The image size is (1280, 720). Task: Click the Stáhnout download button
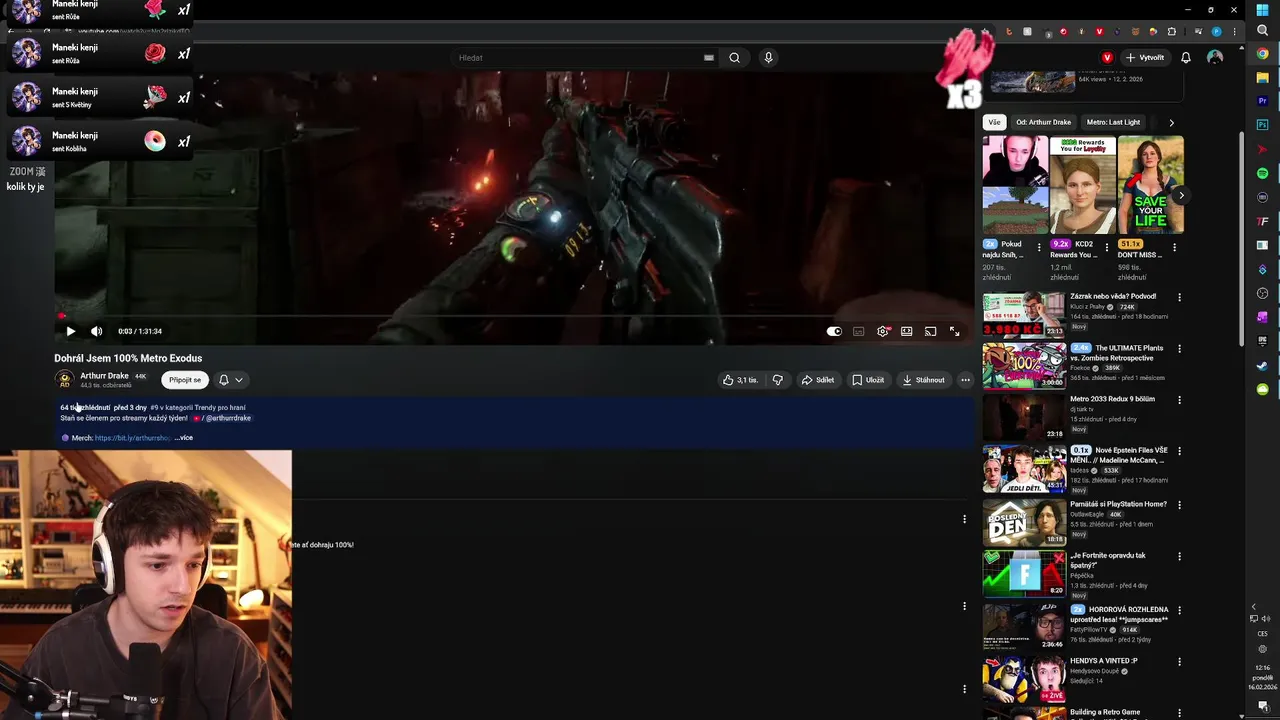click(x=923, y=380)
